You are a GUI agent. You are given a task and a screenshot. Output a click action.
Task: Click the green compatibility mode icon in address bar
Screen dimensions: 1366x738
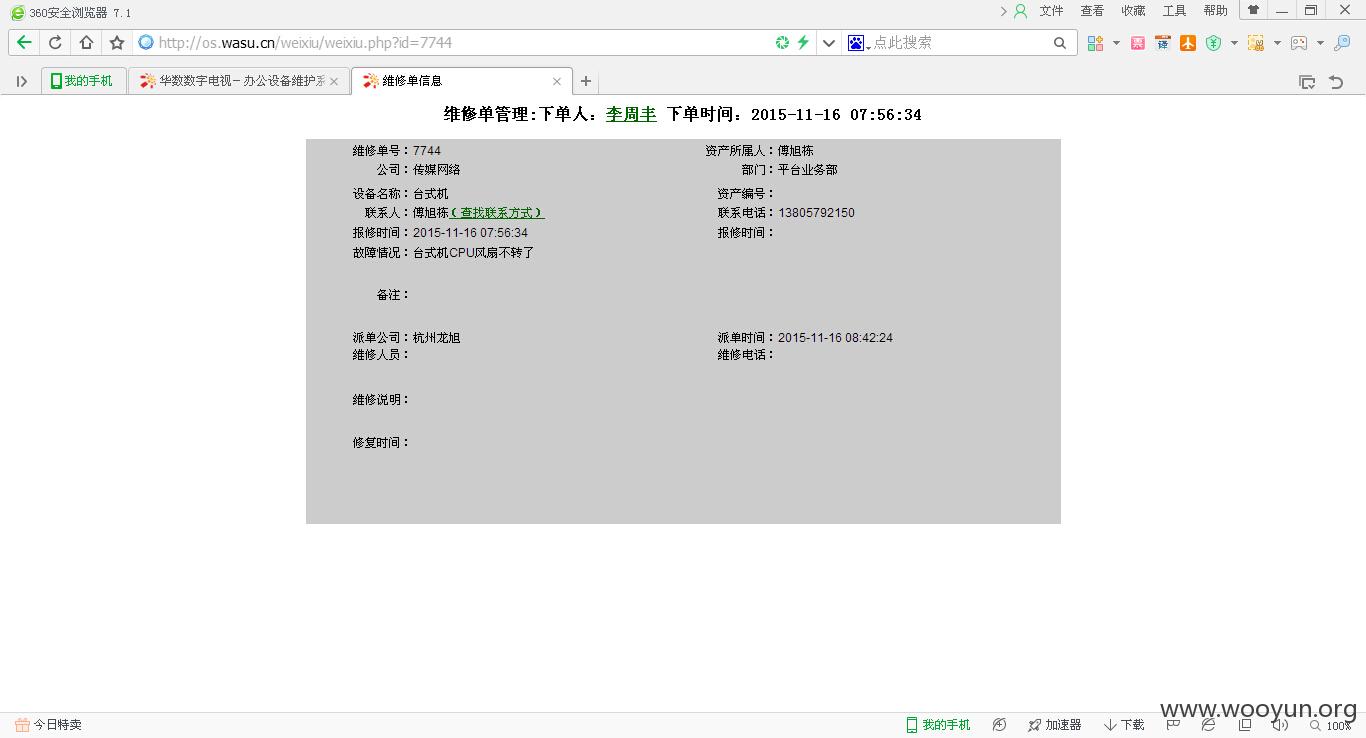pos(782,42)
